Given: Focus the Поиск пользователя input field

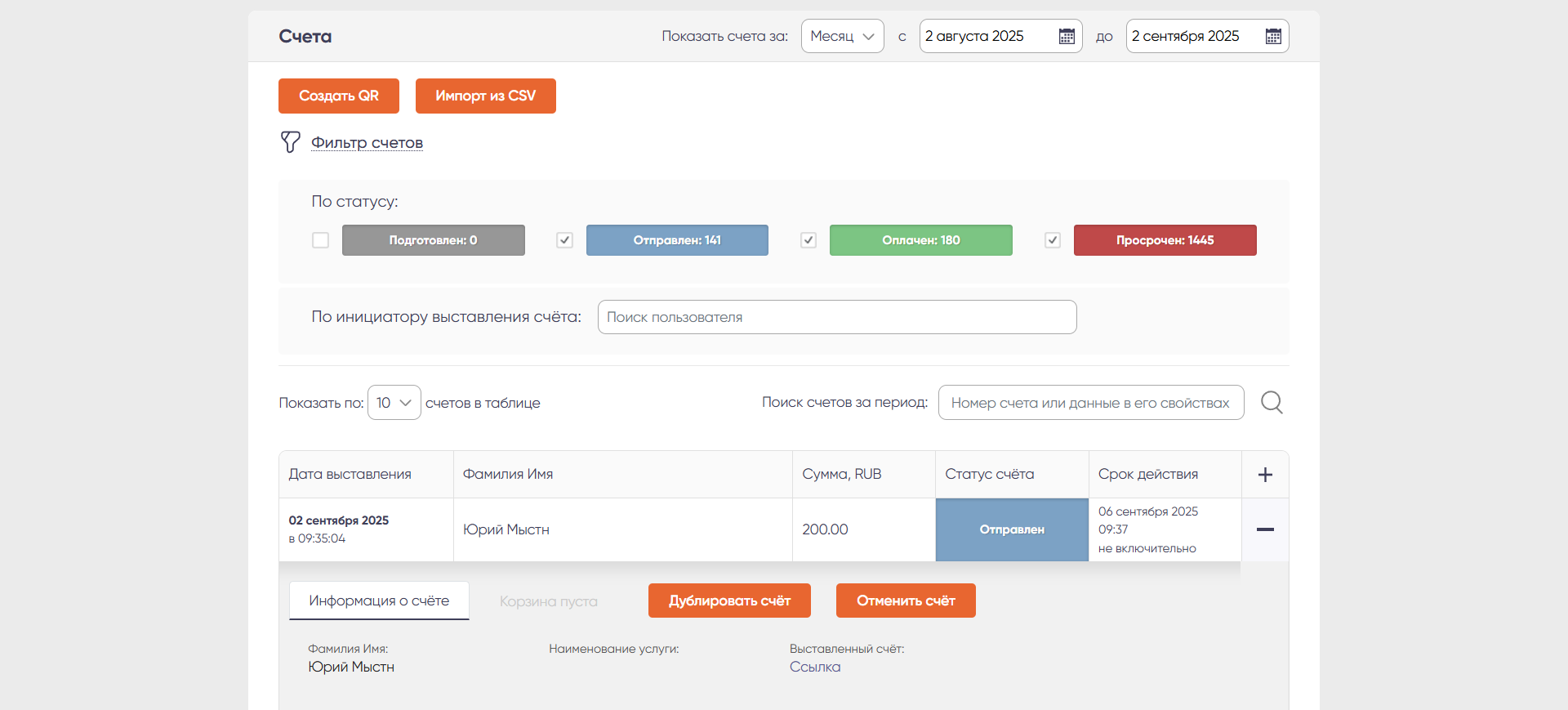Looking at the screenshot, I should [x=836, y=317].
